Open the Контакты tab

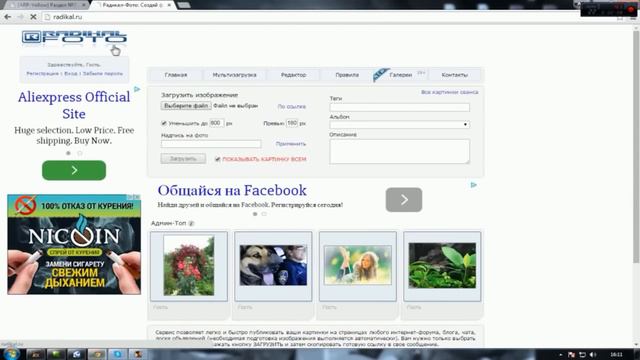coord(454,75)
